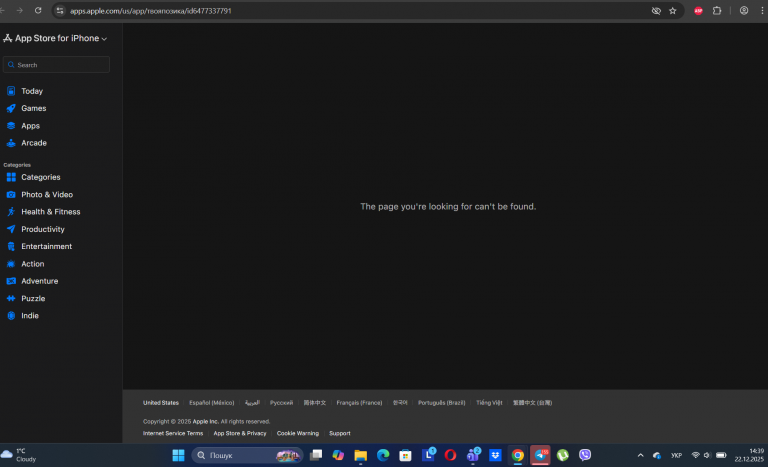Reload the page in the browser

tap(38, 10)
